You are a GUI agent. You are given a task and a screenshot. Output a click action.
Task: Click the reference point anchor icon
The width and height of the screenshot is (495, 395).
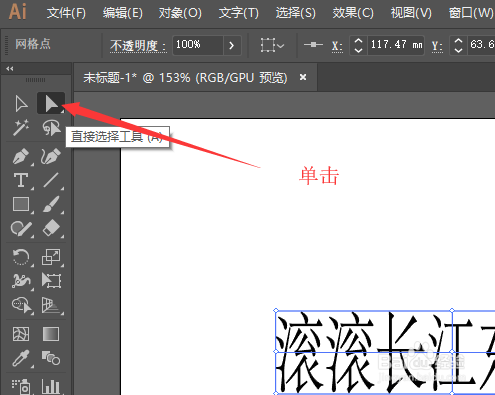click(x=313, y=45)
